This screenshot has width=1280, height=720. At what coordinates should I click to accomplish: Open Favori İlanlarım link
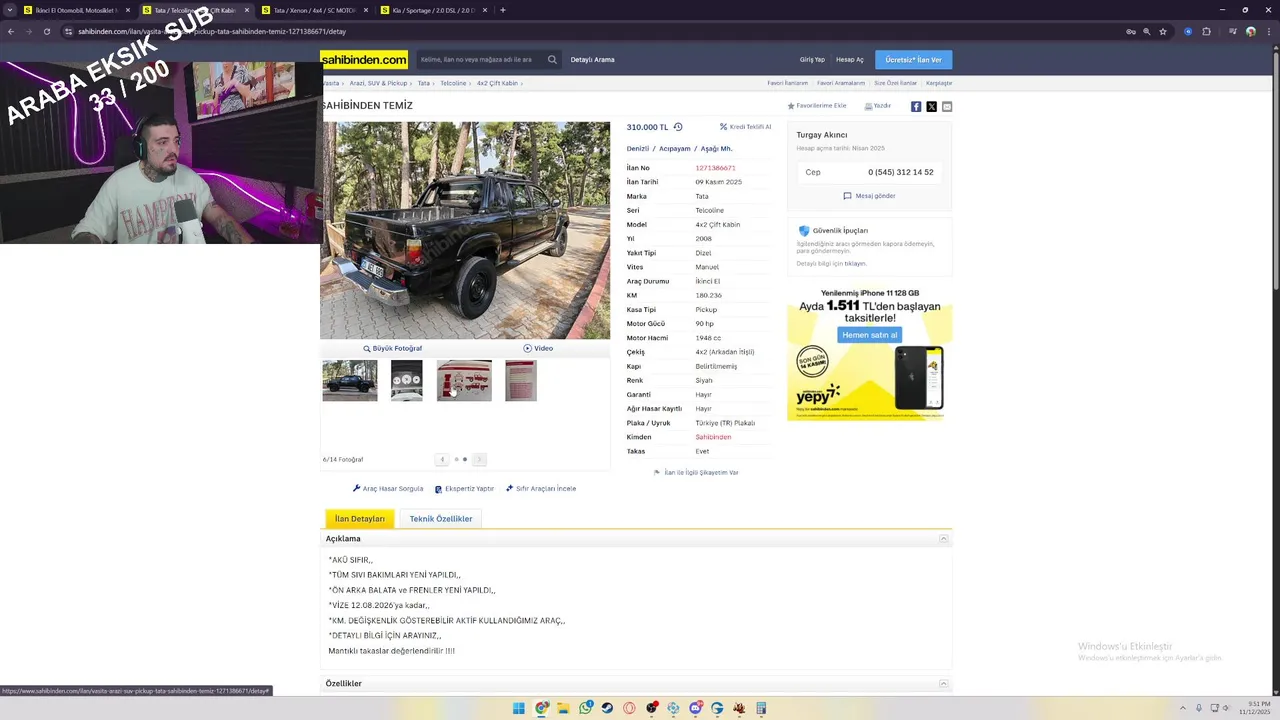[788, 83]
